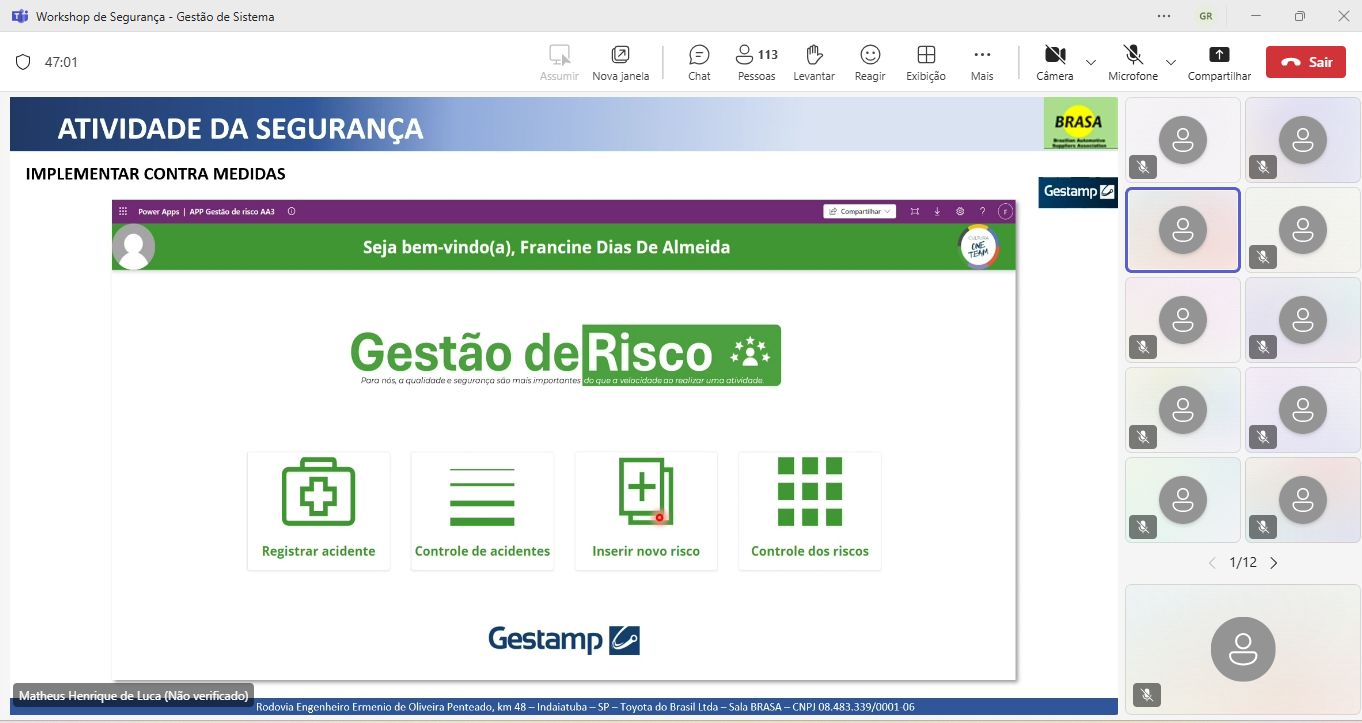Click the Assumir control button
The image size is (1362, 723).
point(559,62)
